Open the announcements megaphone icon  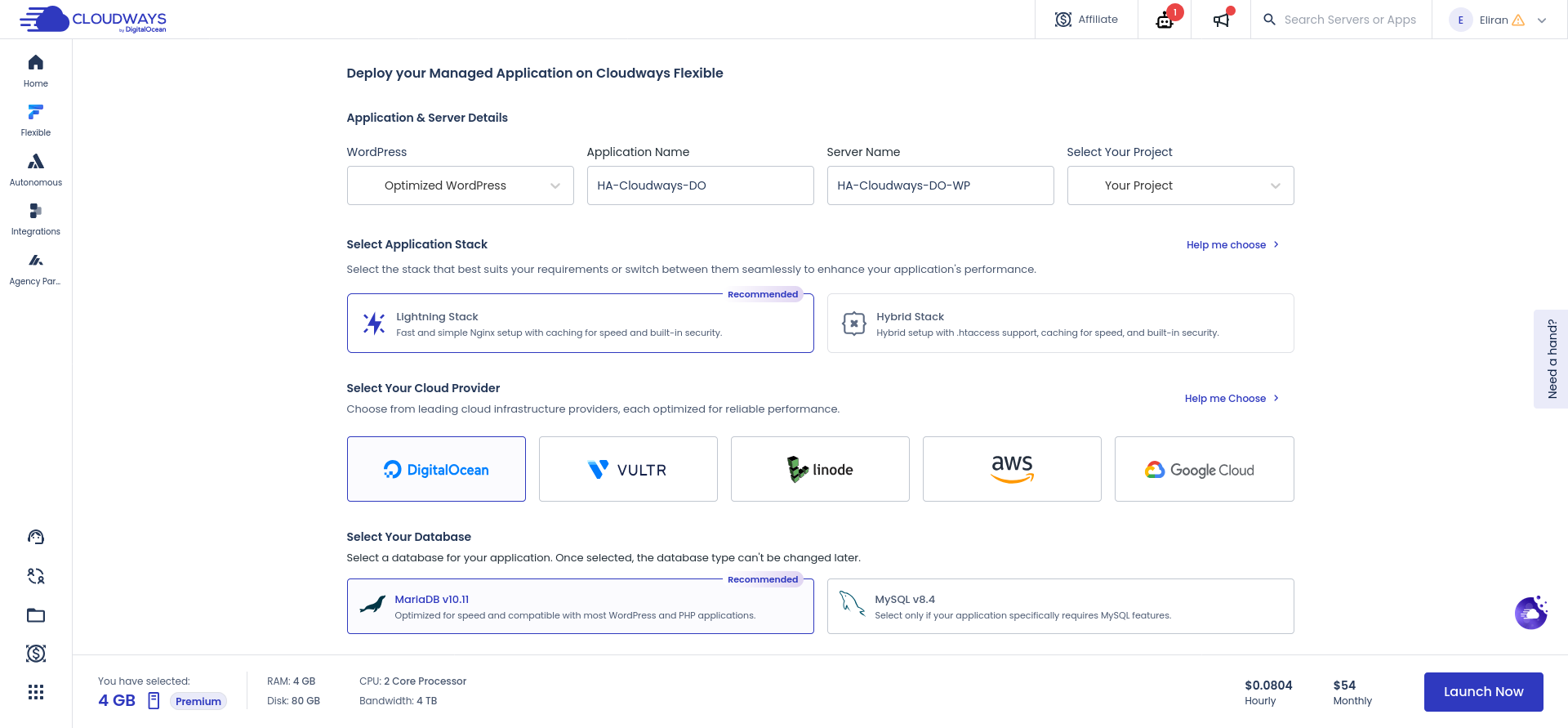click(1221, 20)
